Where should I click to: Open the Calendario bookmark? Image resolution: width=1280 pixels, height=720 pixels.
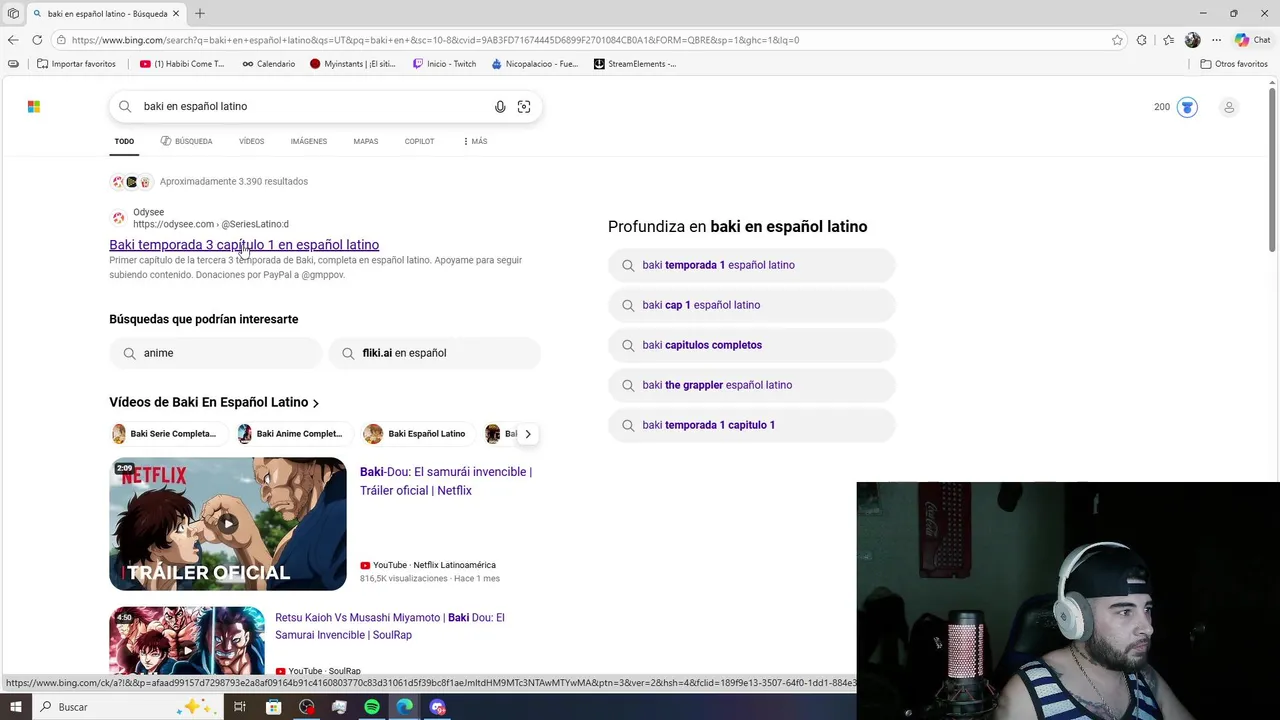click(268, 64)
